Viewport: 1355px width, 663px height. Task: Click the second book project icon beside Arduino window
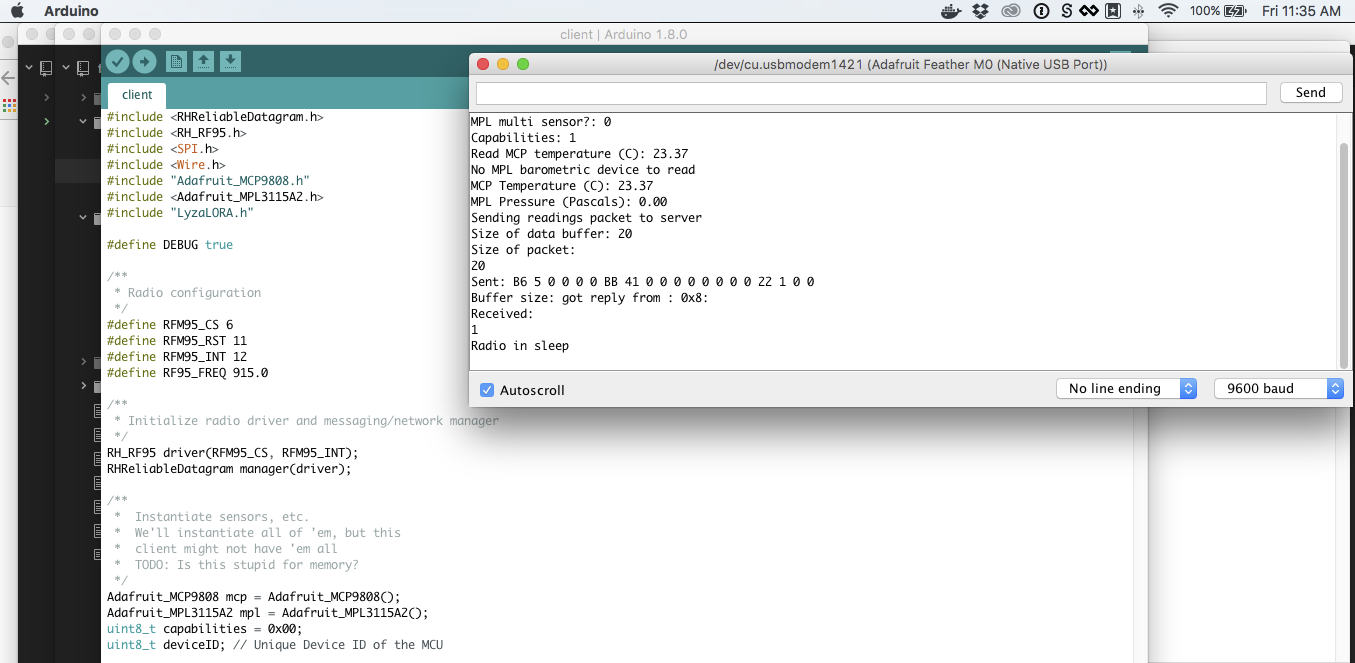pyautogui.click(x=83, y=68)
